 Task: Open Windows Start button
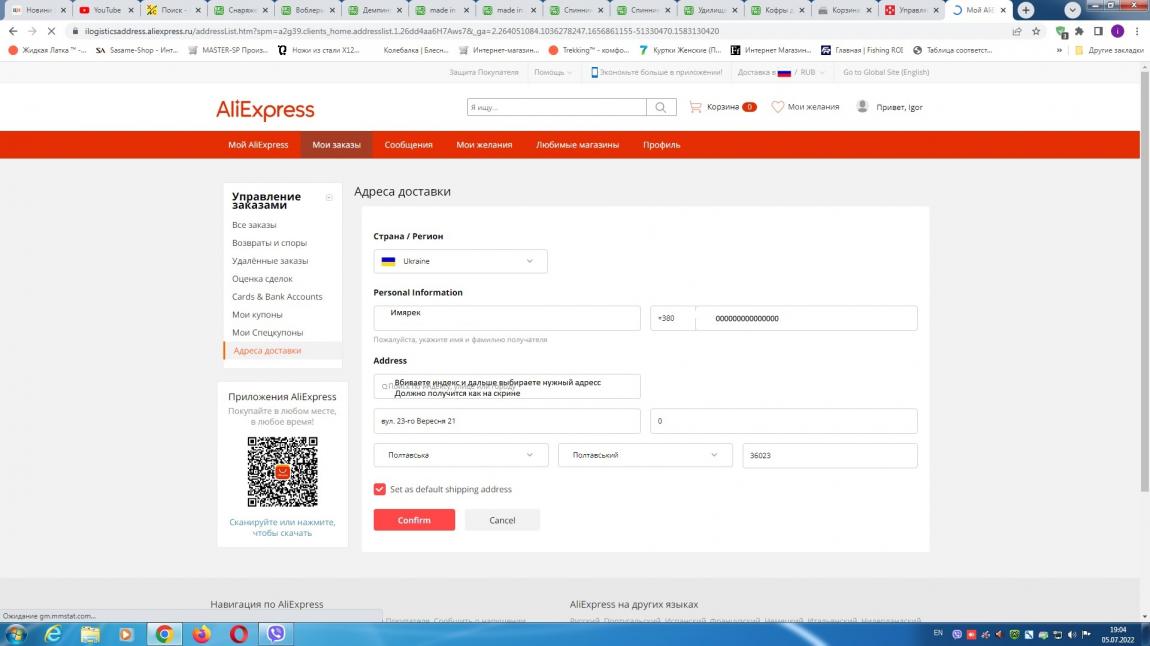tap(15, 634)
